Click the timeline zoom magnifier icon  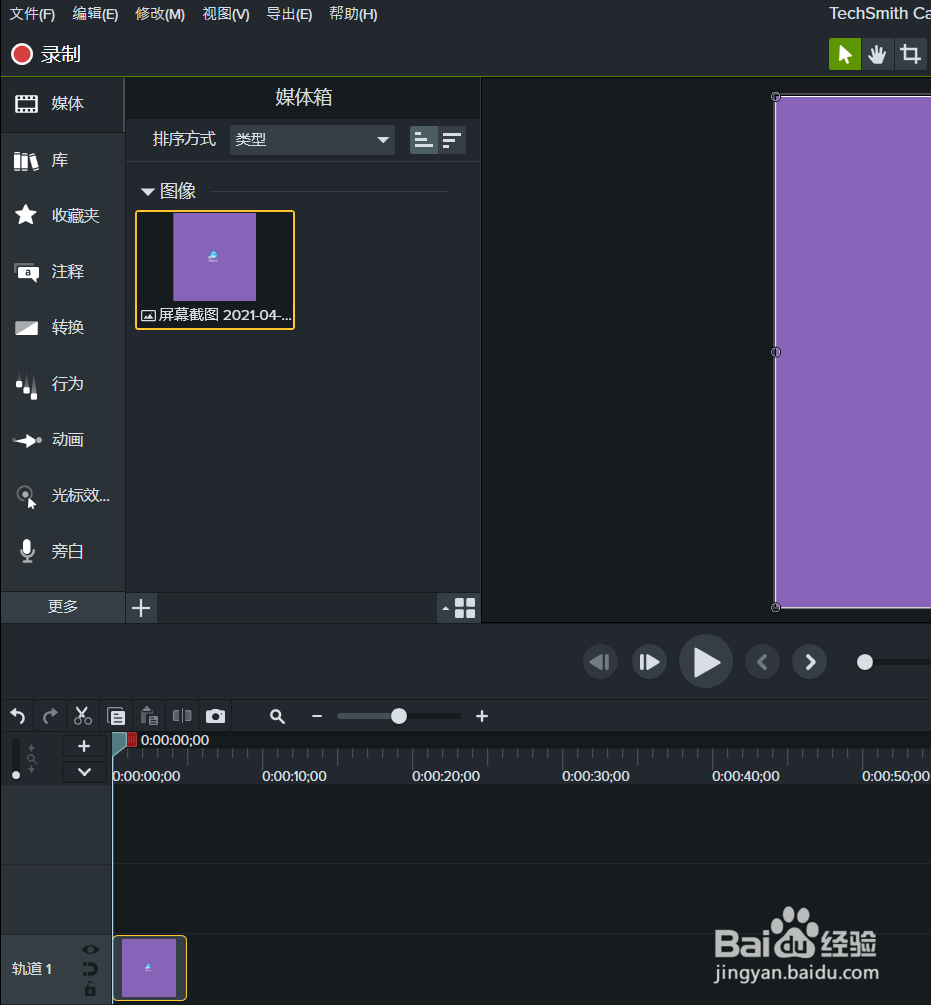tap(277, 717)
